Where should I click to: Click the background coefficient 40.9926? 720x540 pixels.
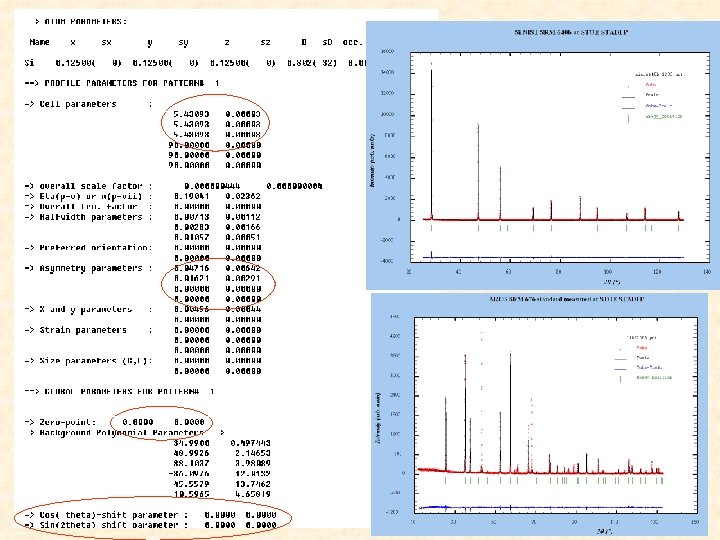191,453
